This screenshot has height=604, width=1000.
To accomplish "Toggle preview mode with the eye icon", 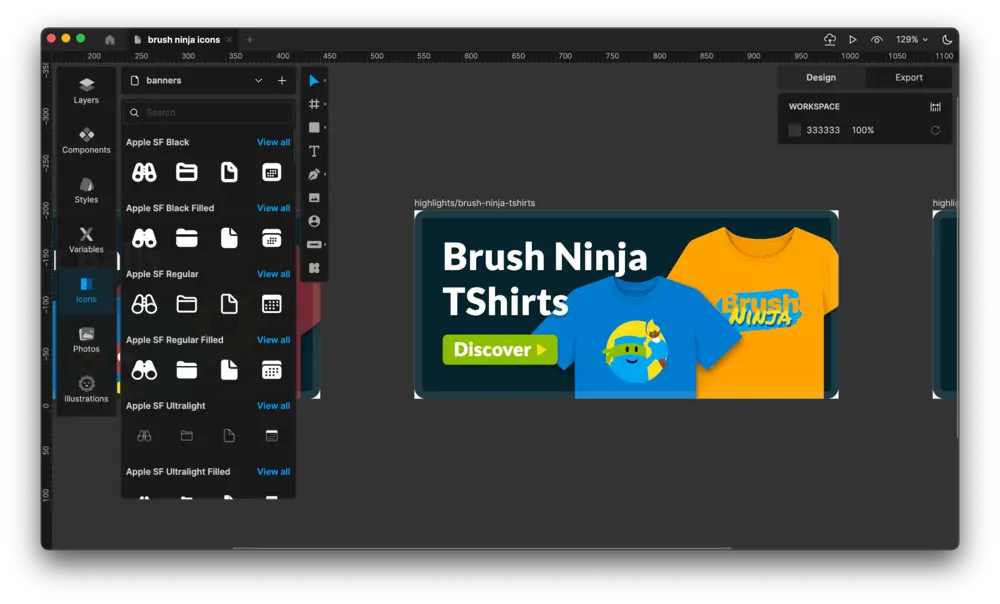I will [876, 40].
